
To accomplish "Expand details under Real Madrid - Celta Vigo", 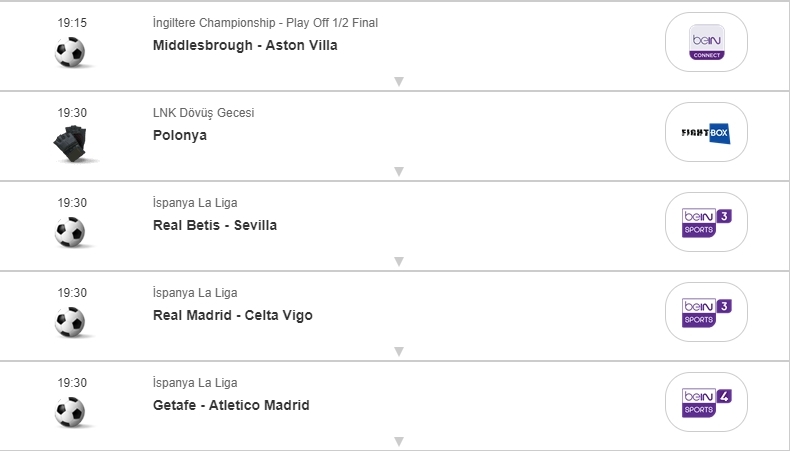I will [398, 352].
